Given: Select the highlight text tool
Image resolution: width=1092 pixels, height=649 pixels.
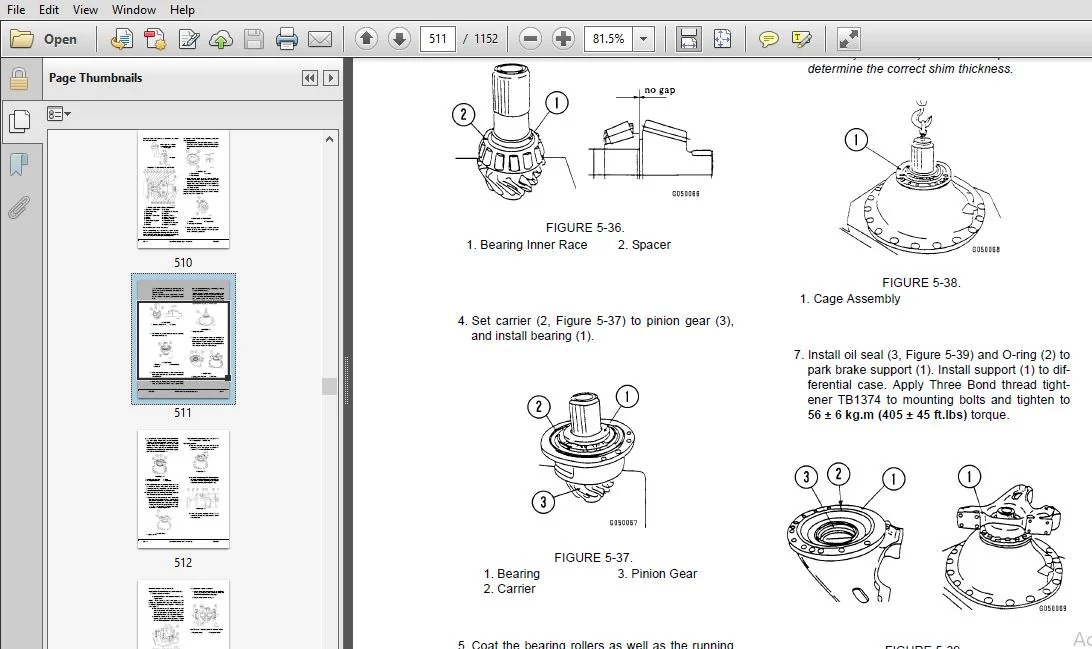Looking at the screenshot, I should (x=802, y=39).
